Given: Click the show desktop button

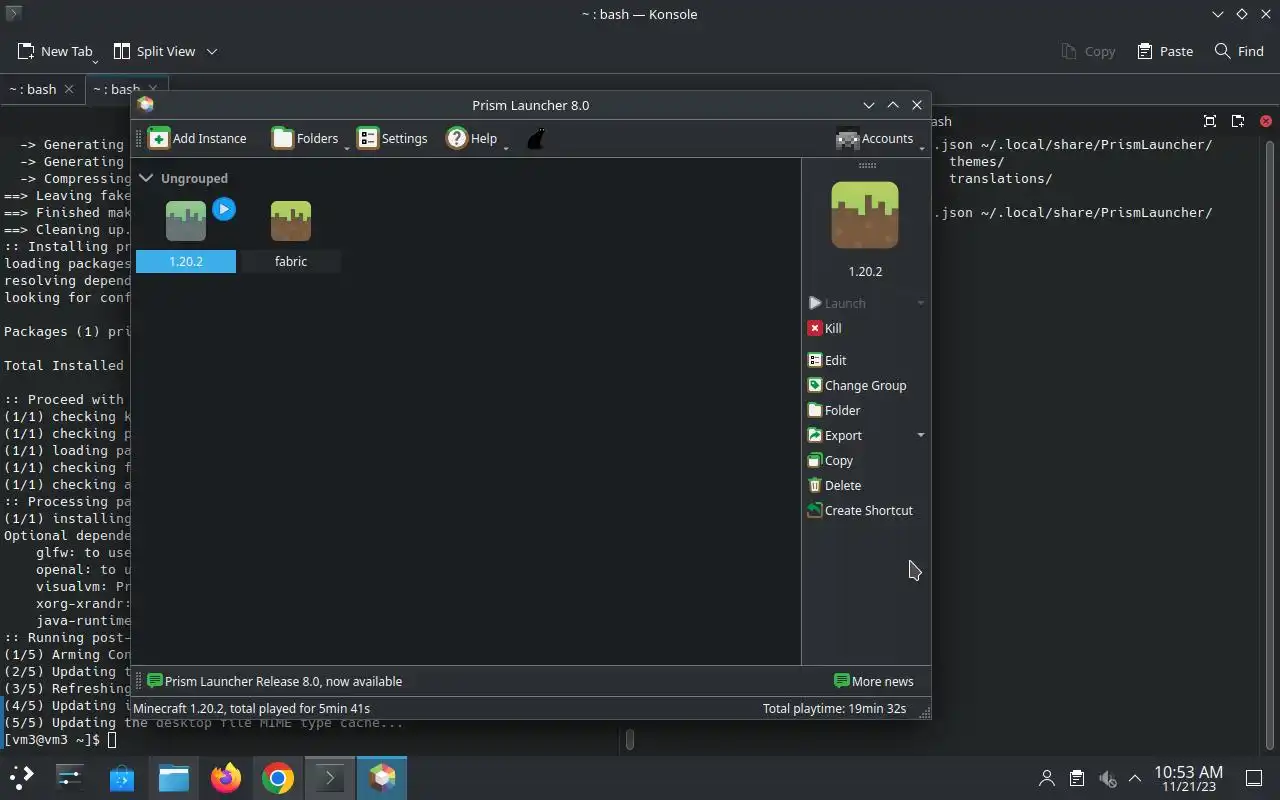Looking at the screenshot, I should 1253,778.
